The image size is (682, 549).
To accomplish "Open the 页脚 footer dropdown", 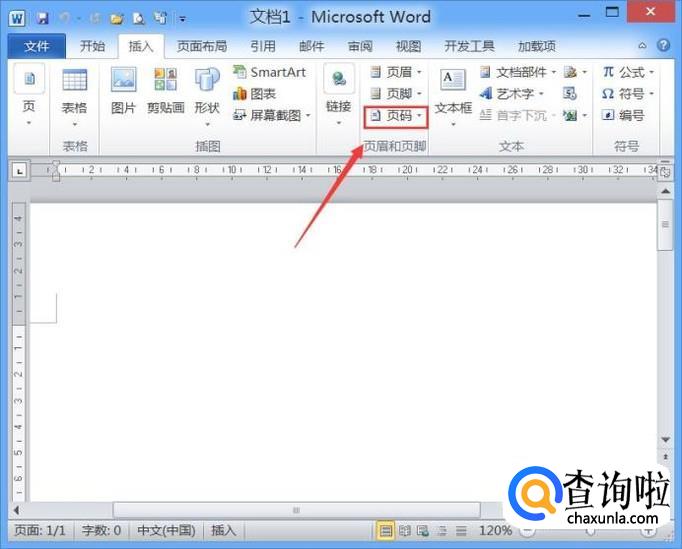I will point(395,94).
